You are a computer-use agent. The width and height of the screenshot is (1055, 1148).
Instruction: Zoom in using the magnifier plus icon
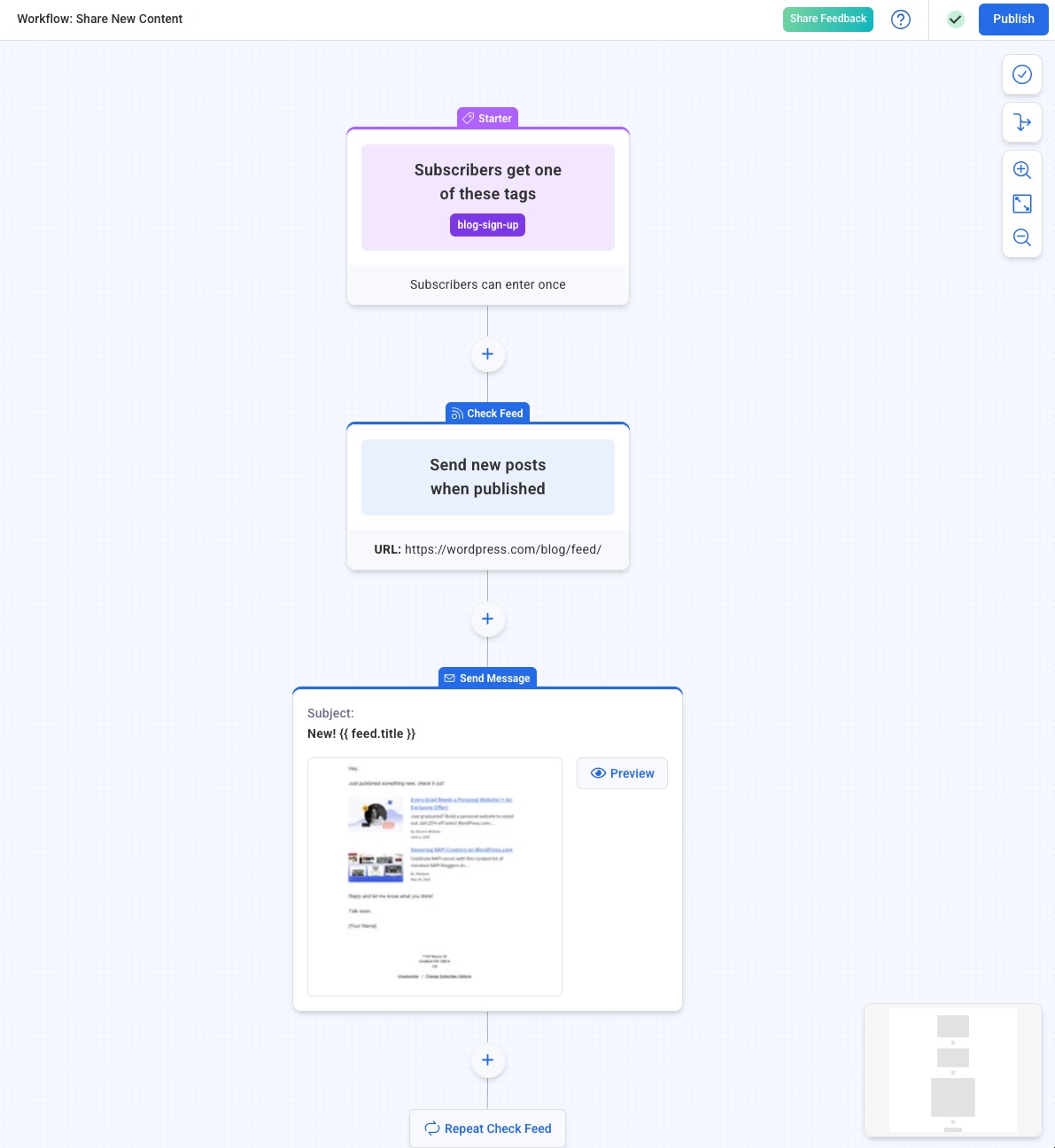click(1022, 169)
